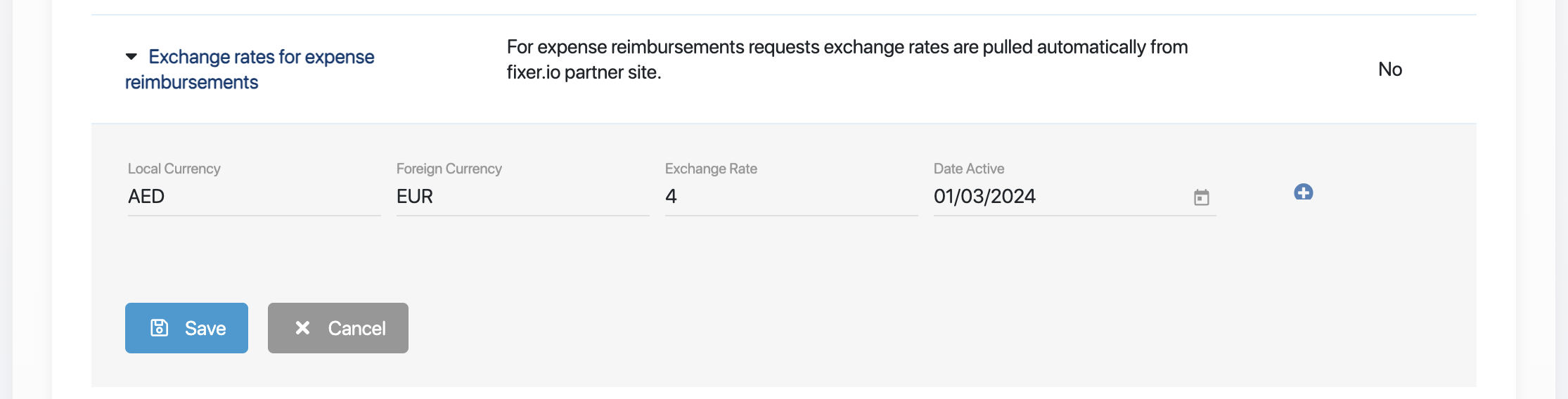This screenshot has width=1568, height=399.
Task: Focus the Exchange Rate input field
Action: tap(790, 197)
